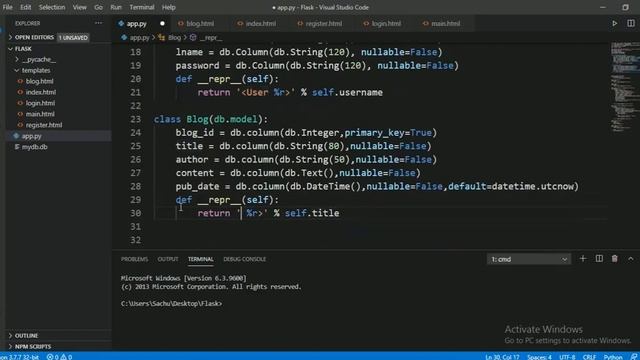This screenshot has height=360, width=640.
Task: Click app.py in the breadcrumb
Action: [x=139, y=38]
